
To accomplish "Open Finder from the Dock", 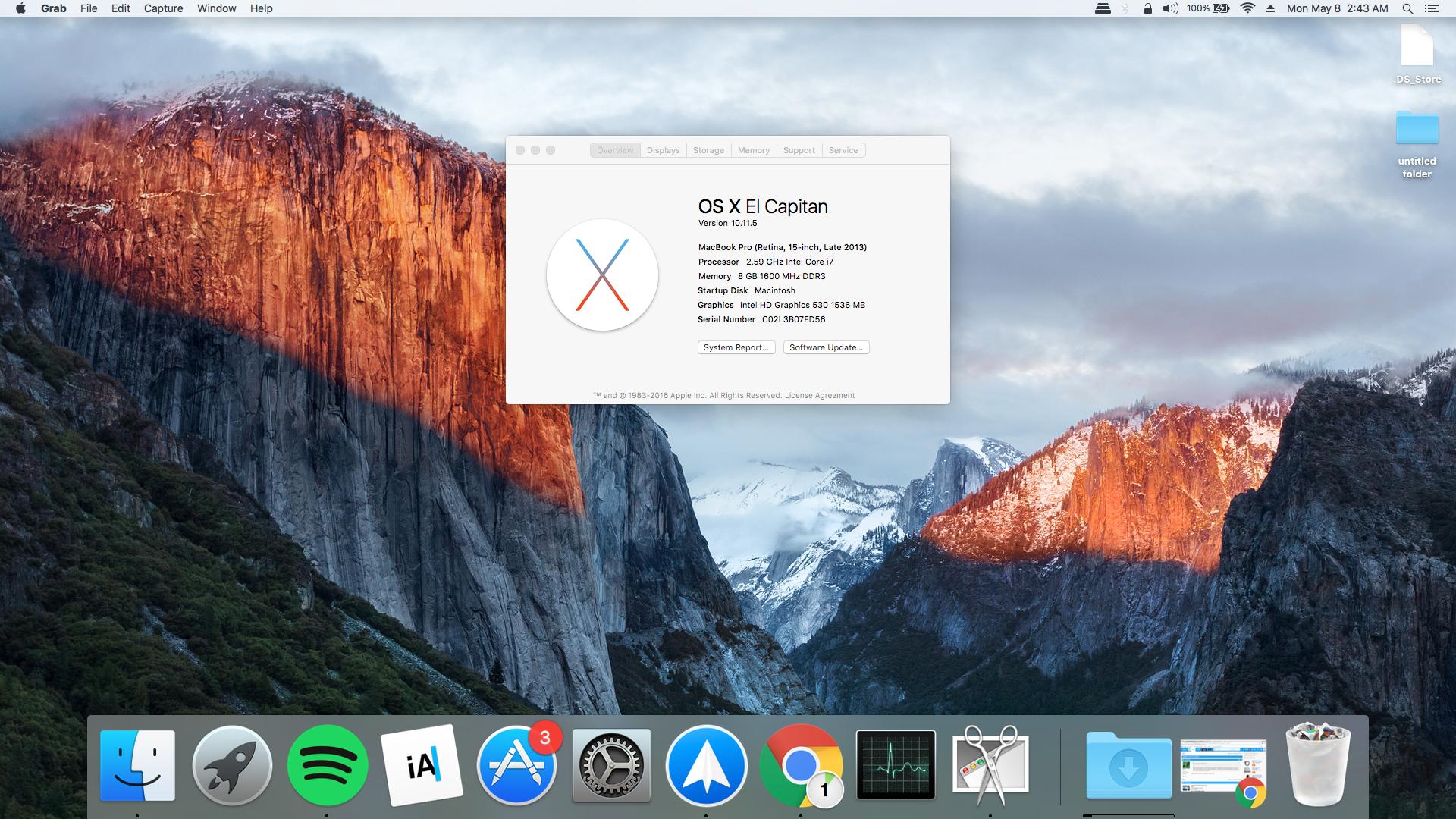I will [x=137, y=765].
